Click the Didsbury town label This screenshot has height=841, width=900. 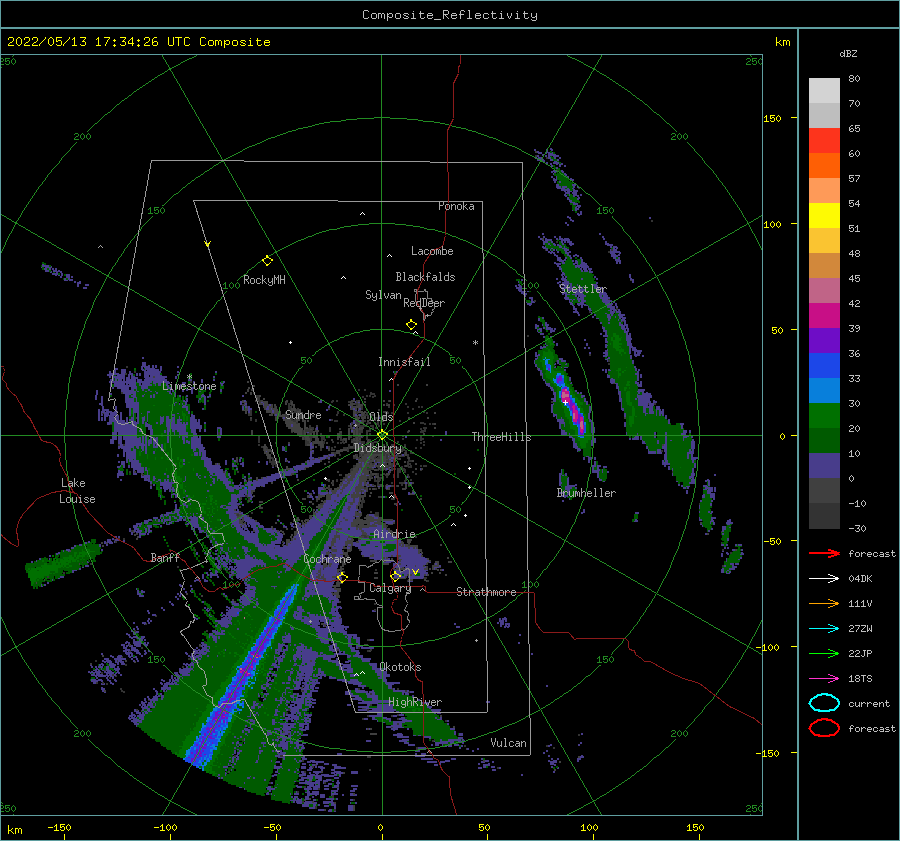(x=377, y=448)
